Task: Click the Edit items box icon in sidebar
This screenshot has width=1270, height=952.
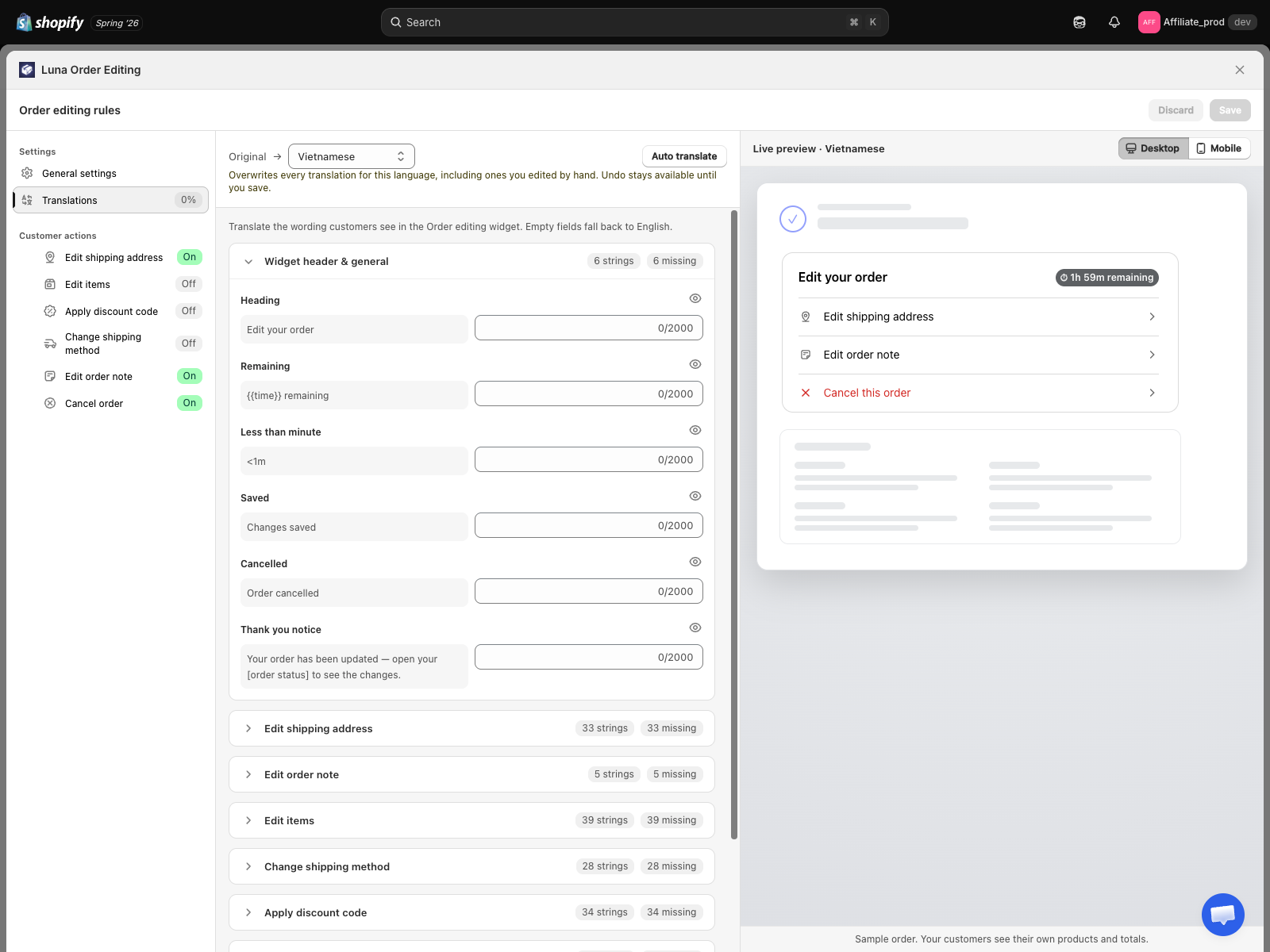Action: click(x=50, y=284)
